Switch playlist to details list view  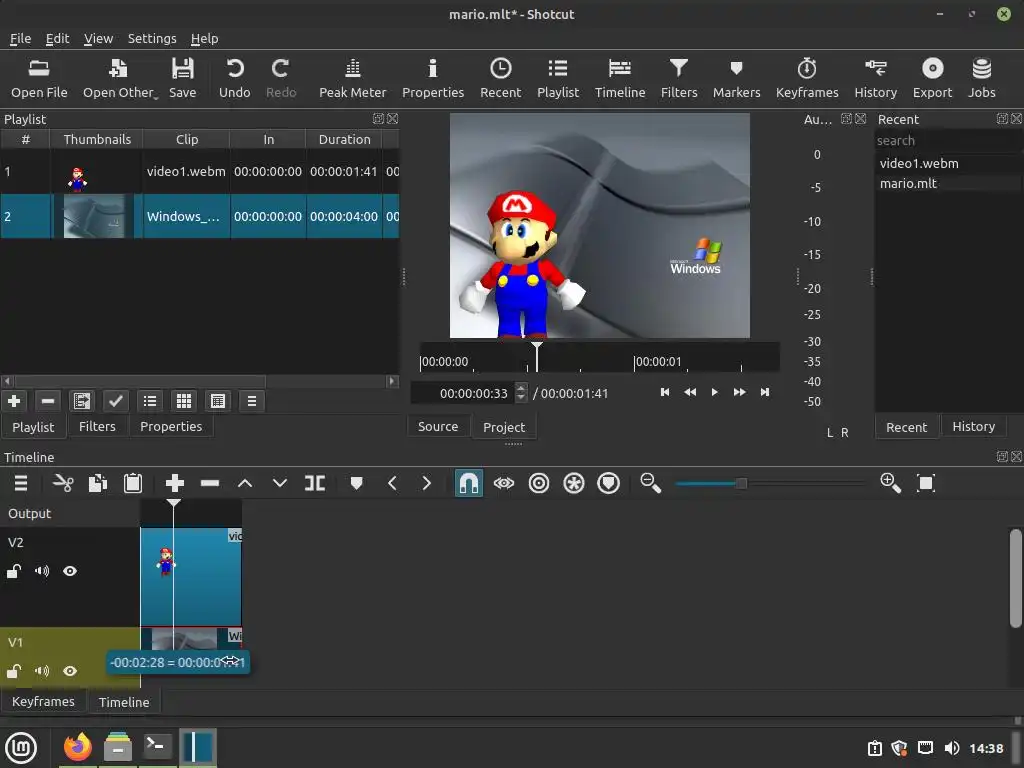pyautogui.click(x=150, y=401)
